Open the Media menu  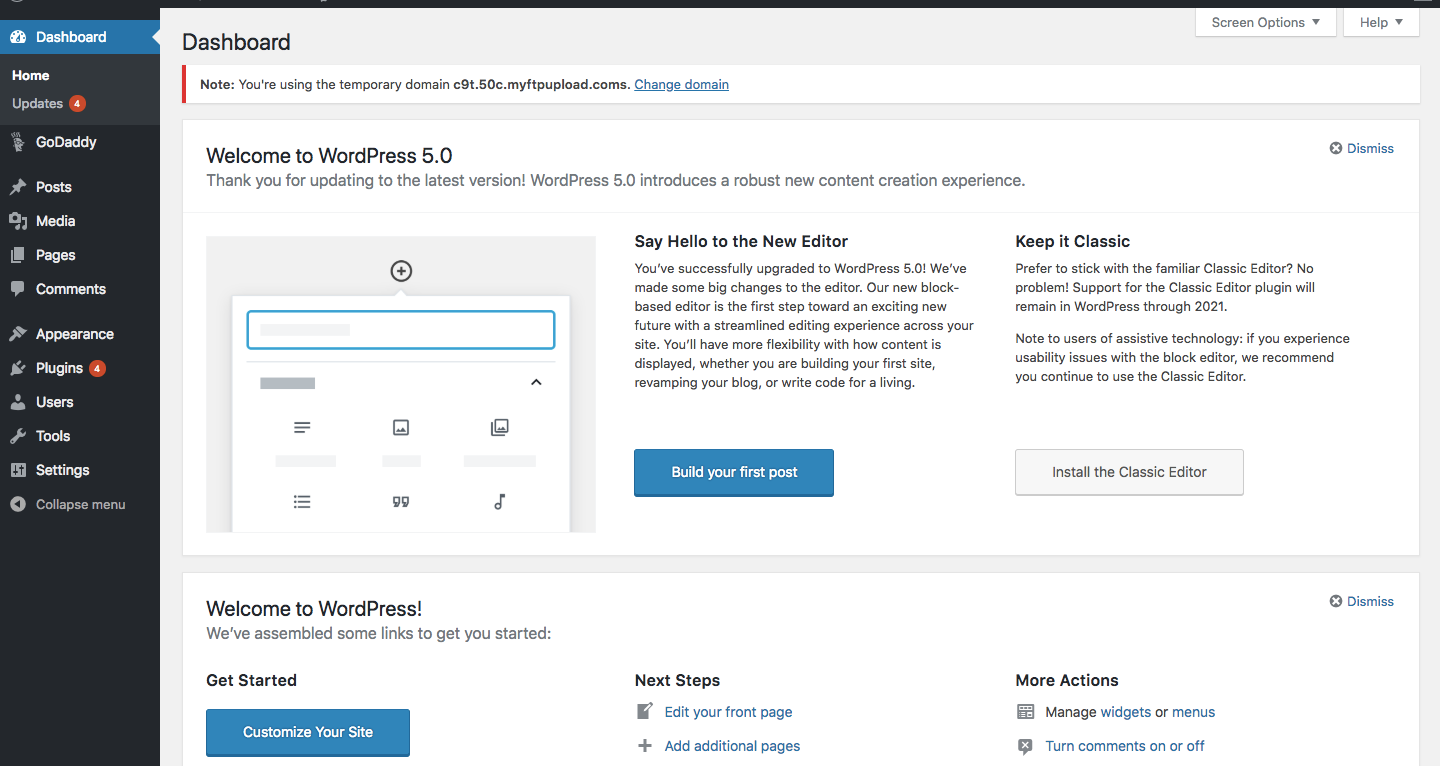[80, 221]
